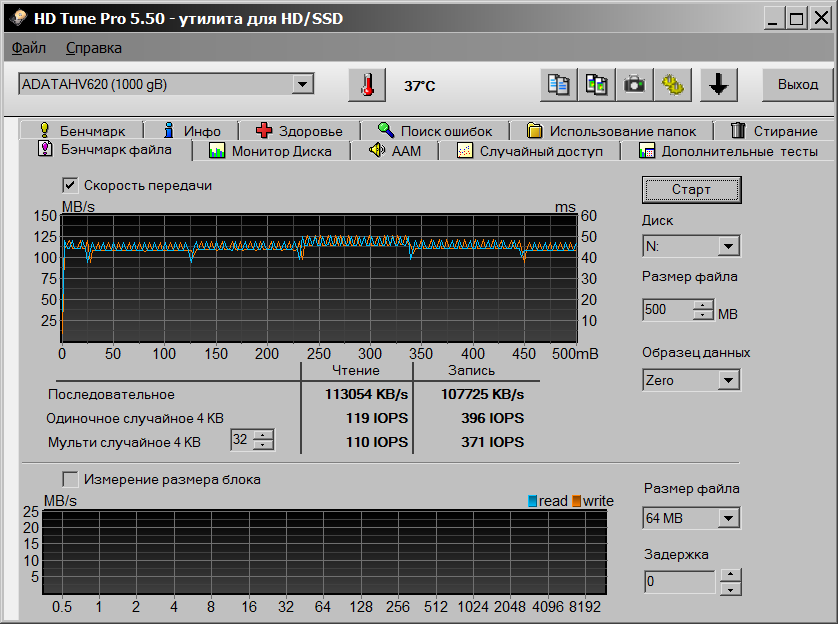The width and height of the screenshot is (838, 624).
Task: Click the copy text to clipboard icon
Action: click(559, 85)
